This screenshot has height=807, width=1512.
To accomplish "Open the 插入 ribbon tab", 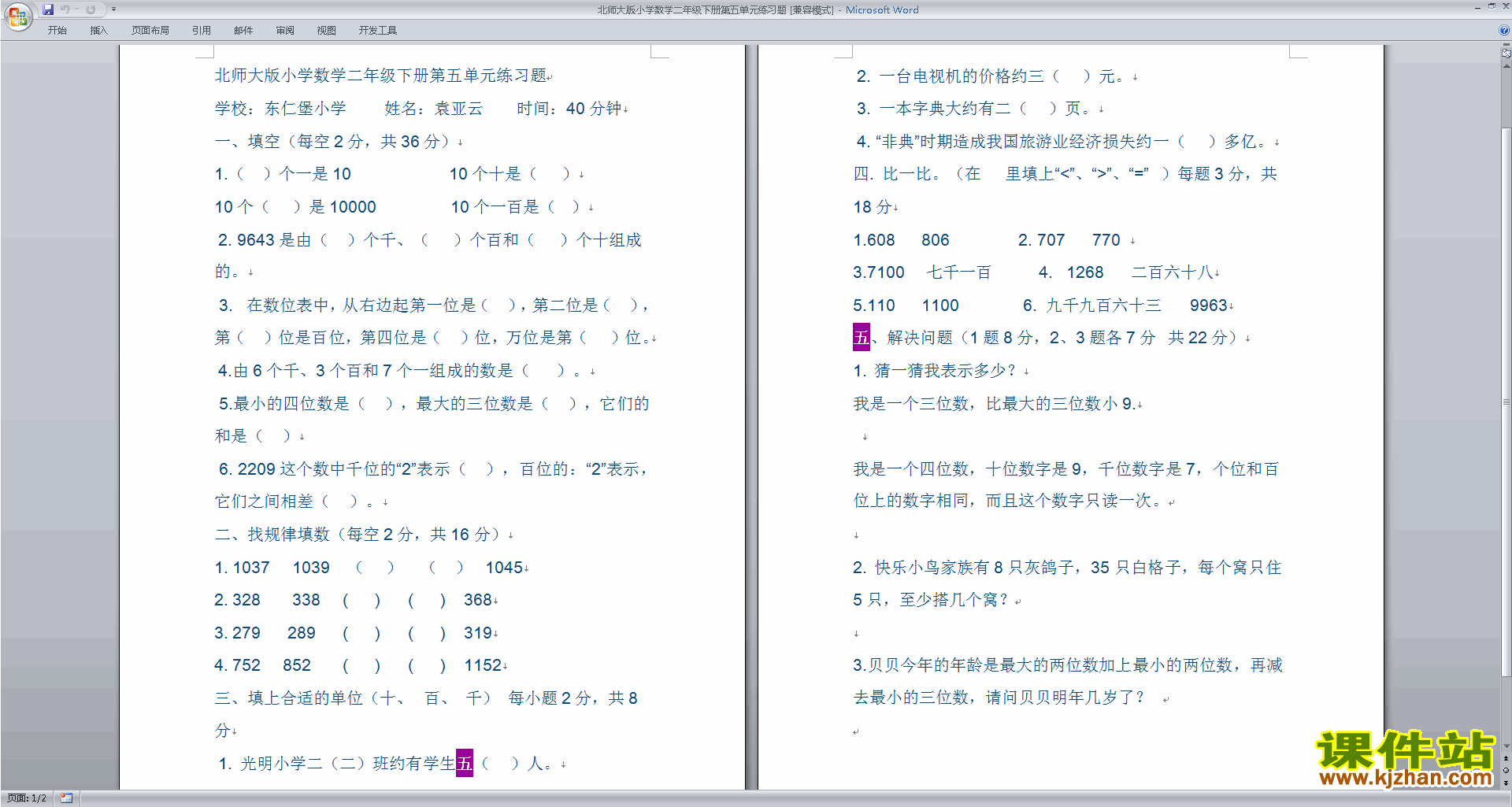I will [x=98, y=31].
